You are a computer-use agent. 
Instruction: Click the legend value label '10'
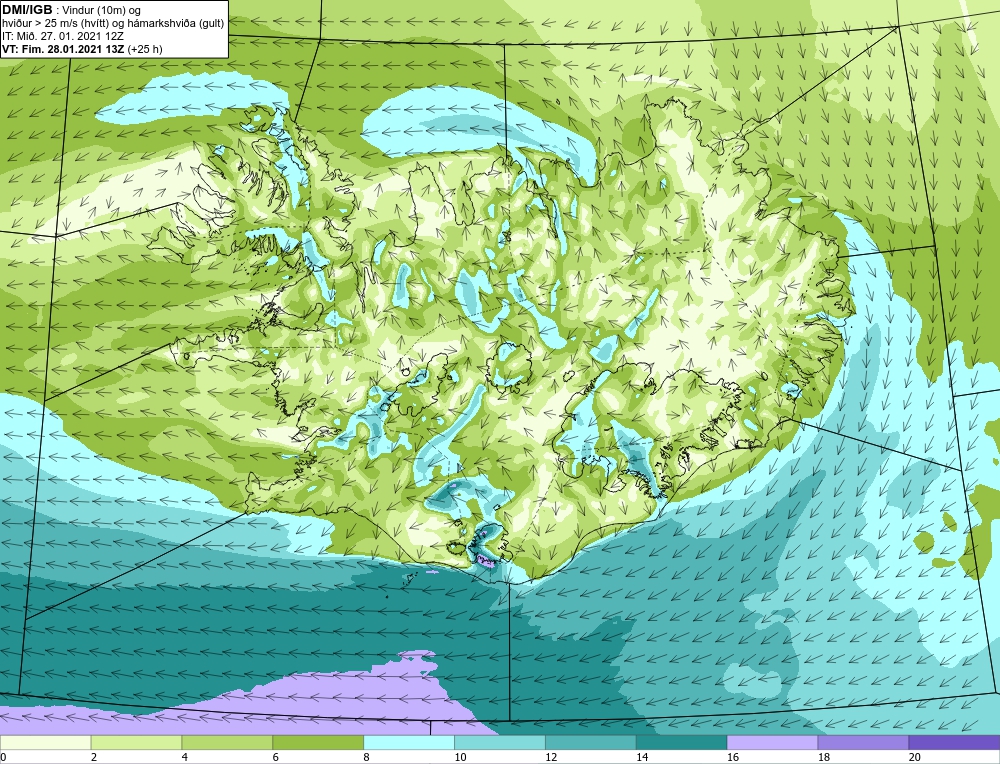pos(460,757)
